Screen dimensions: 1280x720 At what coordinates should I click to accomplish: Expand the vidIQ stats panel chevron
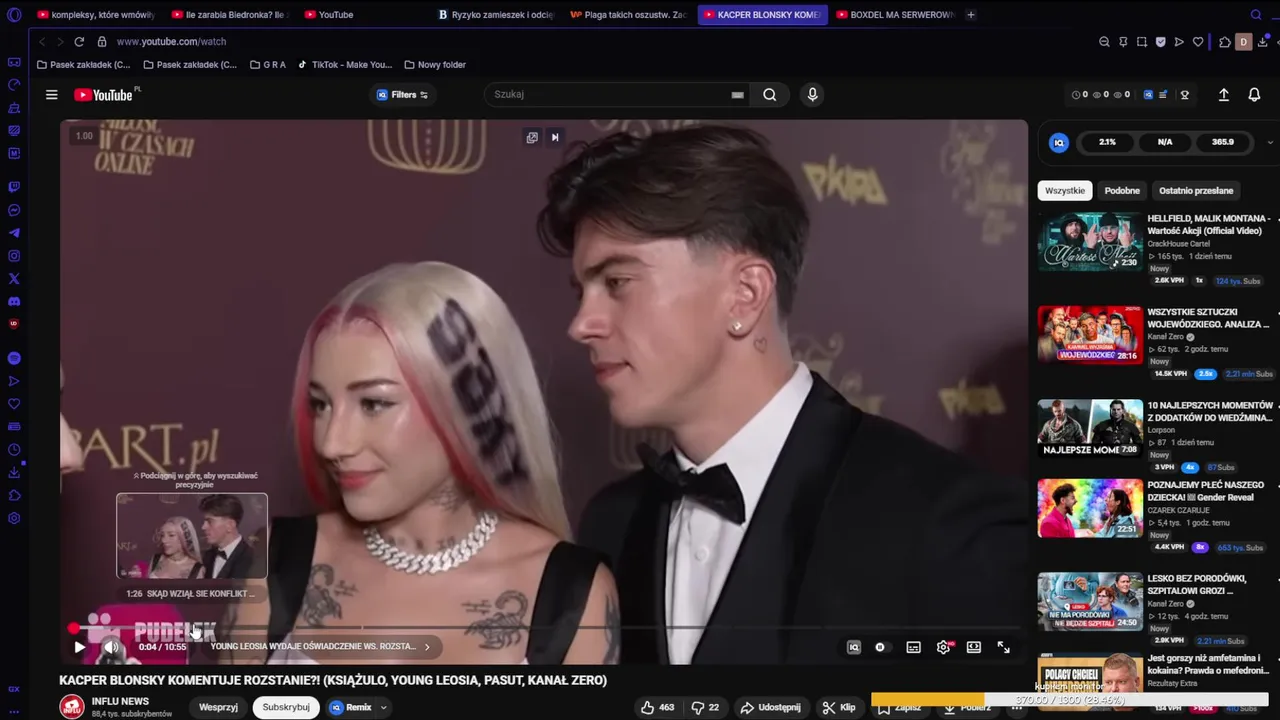pos(1270,142)
